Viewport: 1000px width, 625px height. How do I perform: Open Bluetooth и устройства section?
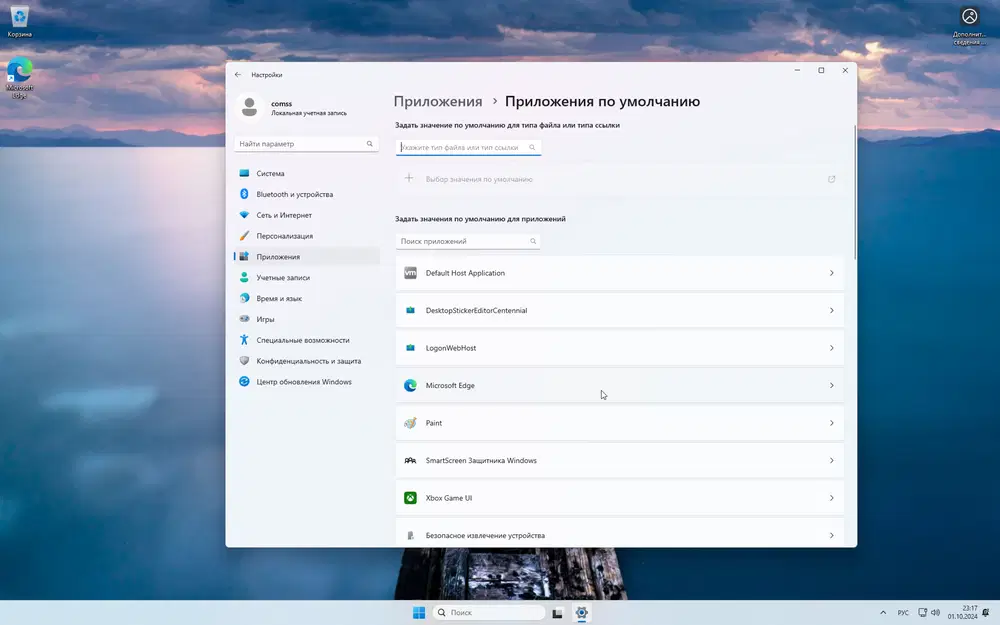pos(307,194)
